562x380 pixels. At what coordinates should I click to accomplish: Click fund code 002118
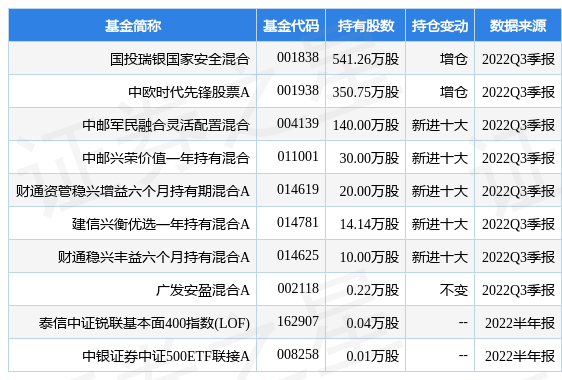(x=298, y=288)
